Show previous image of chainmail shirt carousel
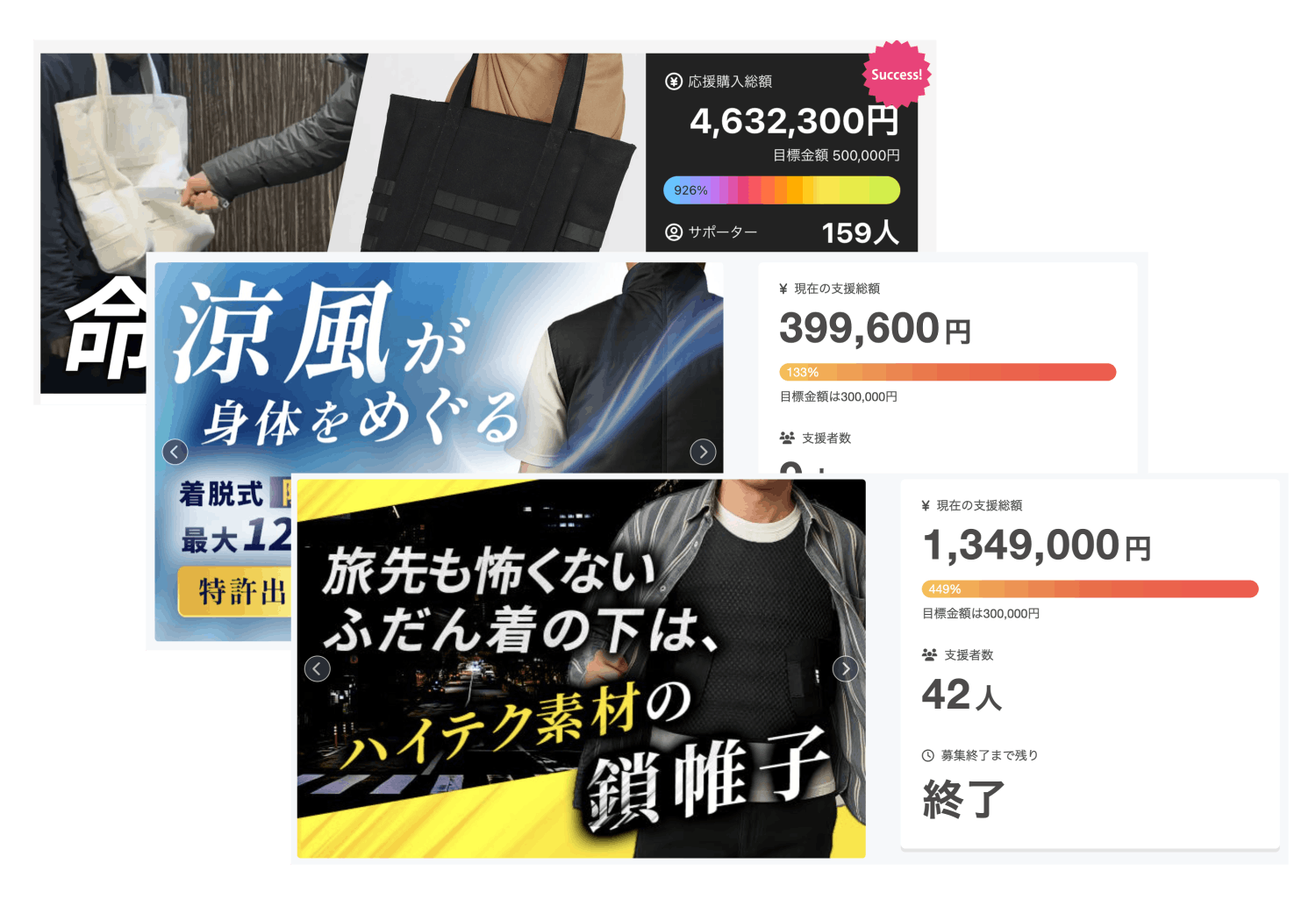 click(x=318, y=669)
